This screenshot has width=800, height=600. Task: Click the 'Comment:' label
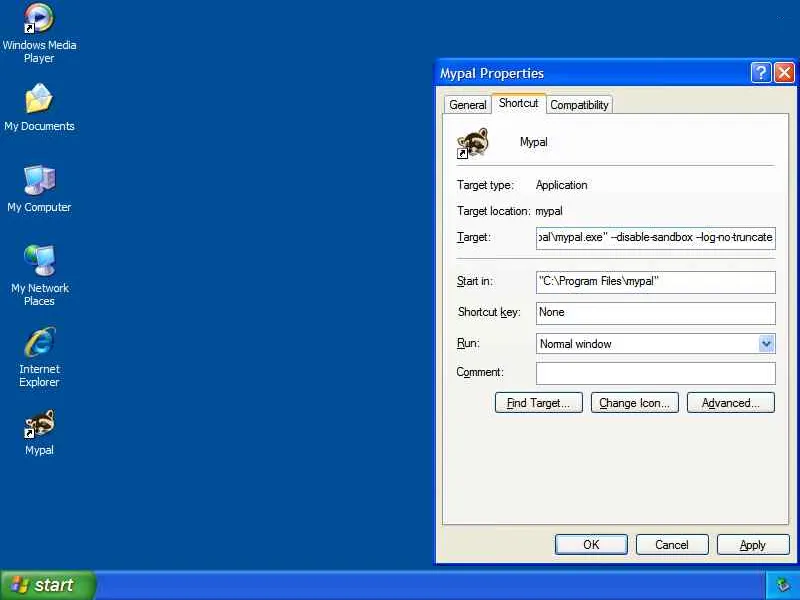pyautogui.click(x=480, y=372)
